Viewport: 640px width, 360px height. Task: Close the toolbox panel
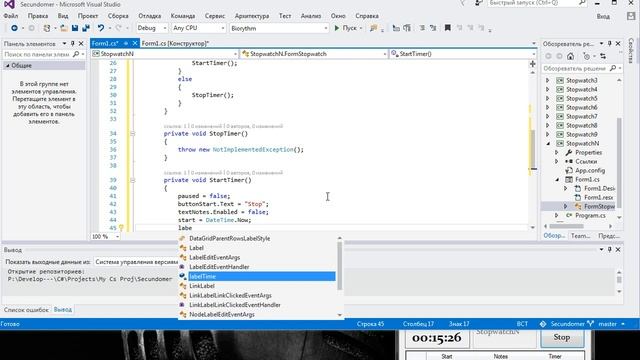(x=81, y=43)
